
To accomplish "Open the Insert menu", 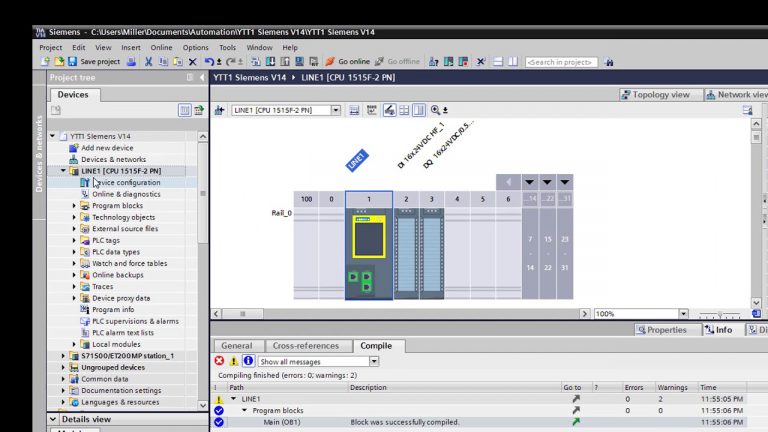I will (131, 48).
